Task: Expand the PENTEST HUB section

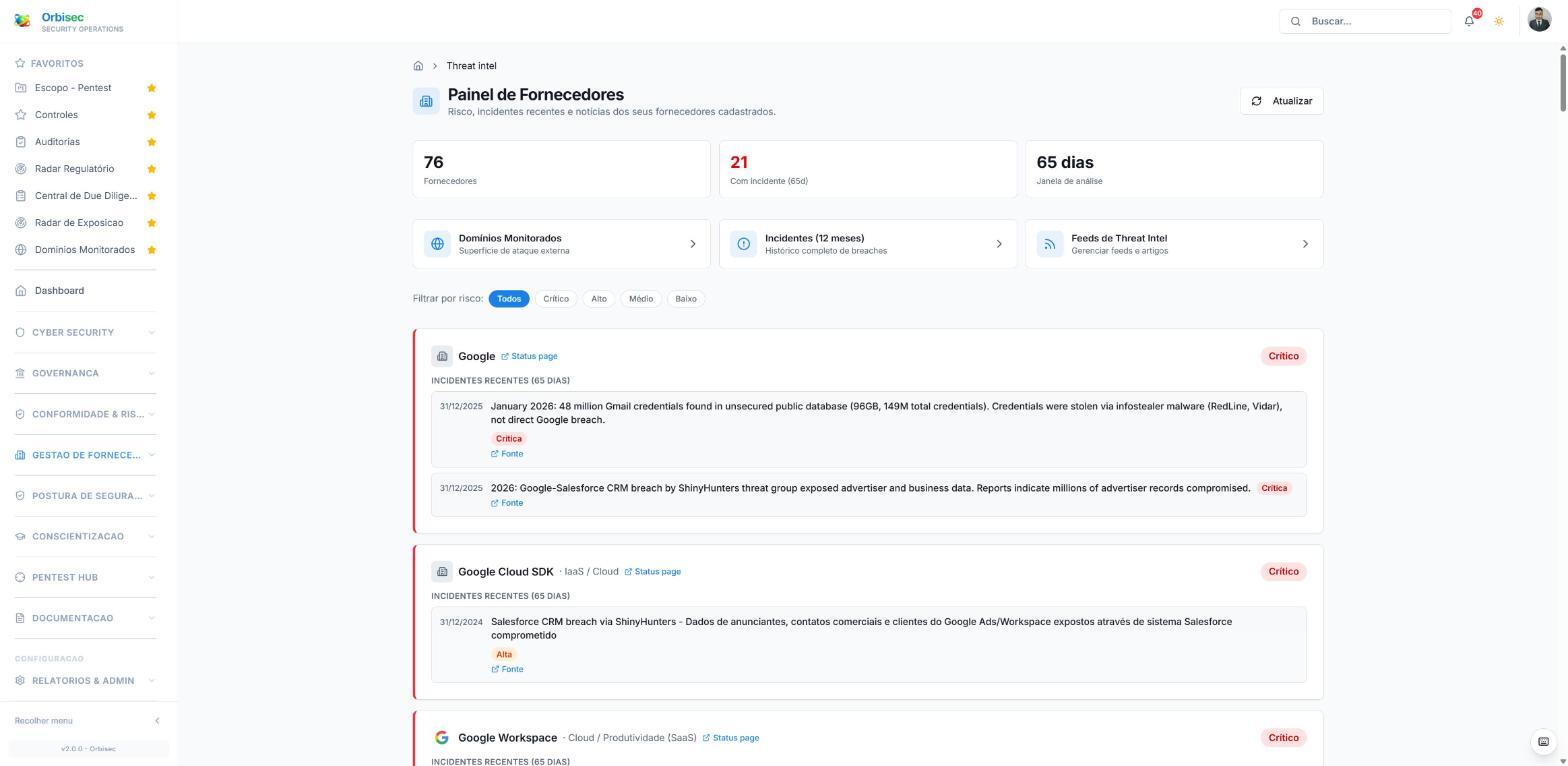Action: coord(85,578)
